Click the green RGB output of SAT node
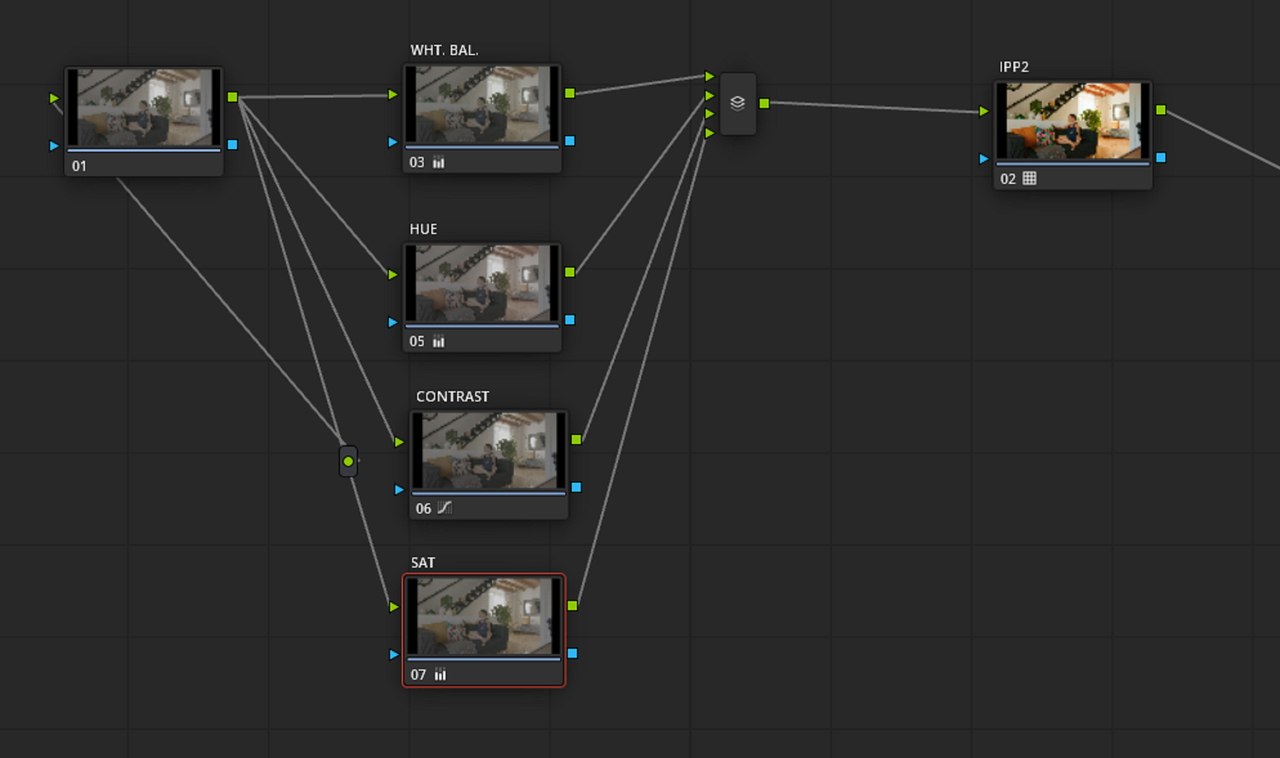Image resolution: width=1280 pixels, height=758 pixels. 572,605
